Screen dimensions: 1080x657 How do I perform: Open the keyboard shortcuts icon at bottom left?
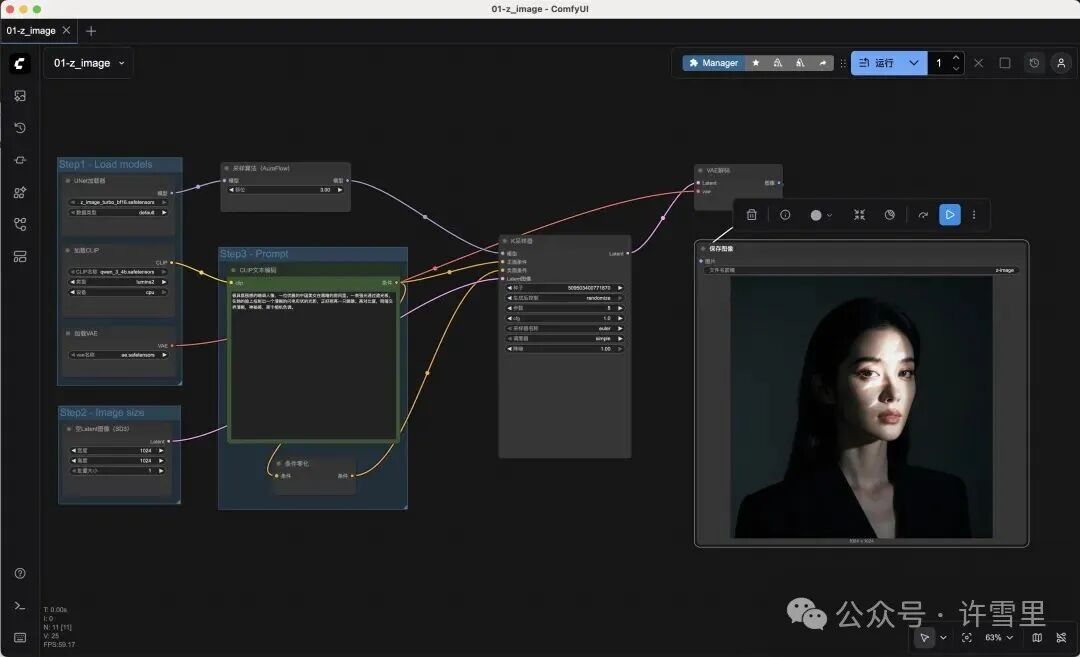(x=20, y=638)
